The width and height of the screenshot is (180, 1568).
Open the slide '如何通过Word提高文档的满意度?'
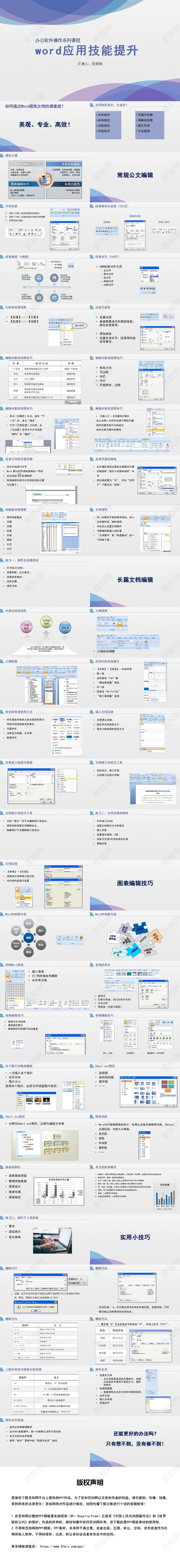click(x=45, y=127)
